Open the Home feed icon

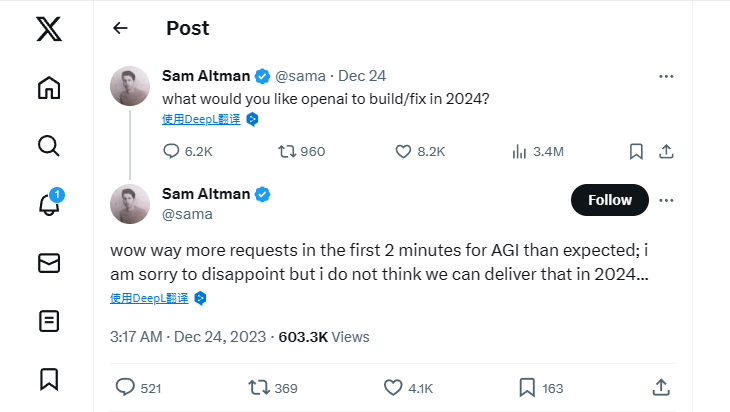click(x=48, y=88)
